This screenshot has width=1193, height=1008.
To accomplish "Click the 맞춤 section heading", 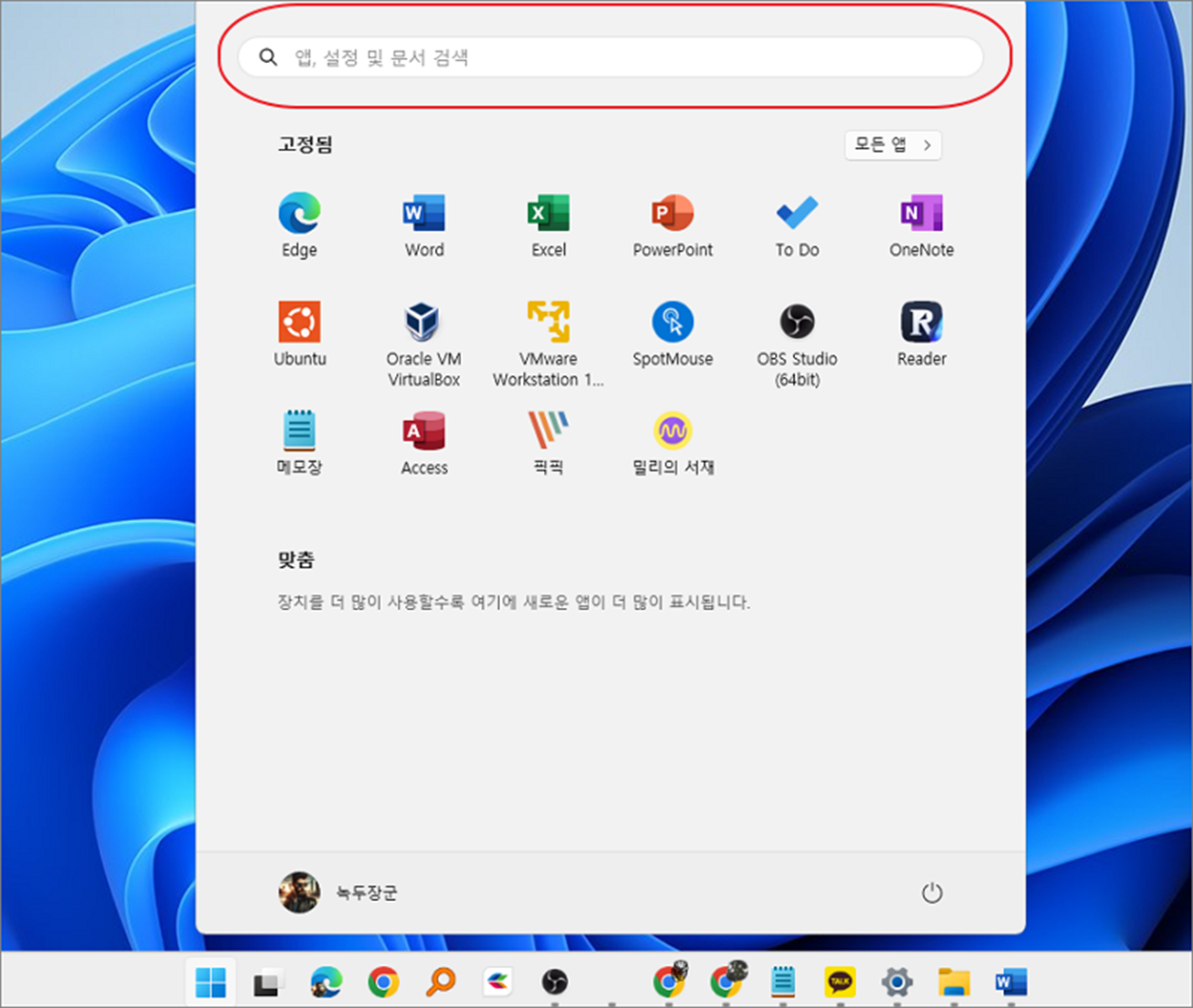I will (x=296, y=559).
